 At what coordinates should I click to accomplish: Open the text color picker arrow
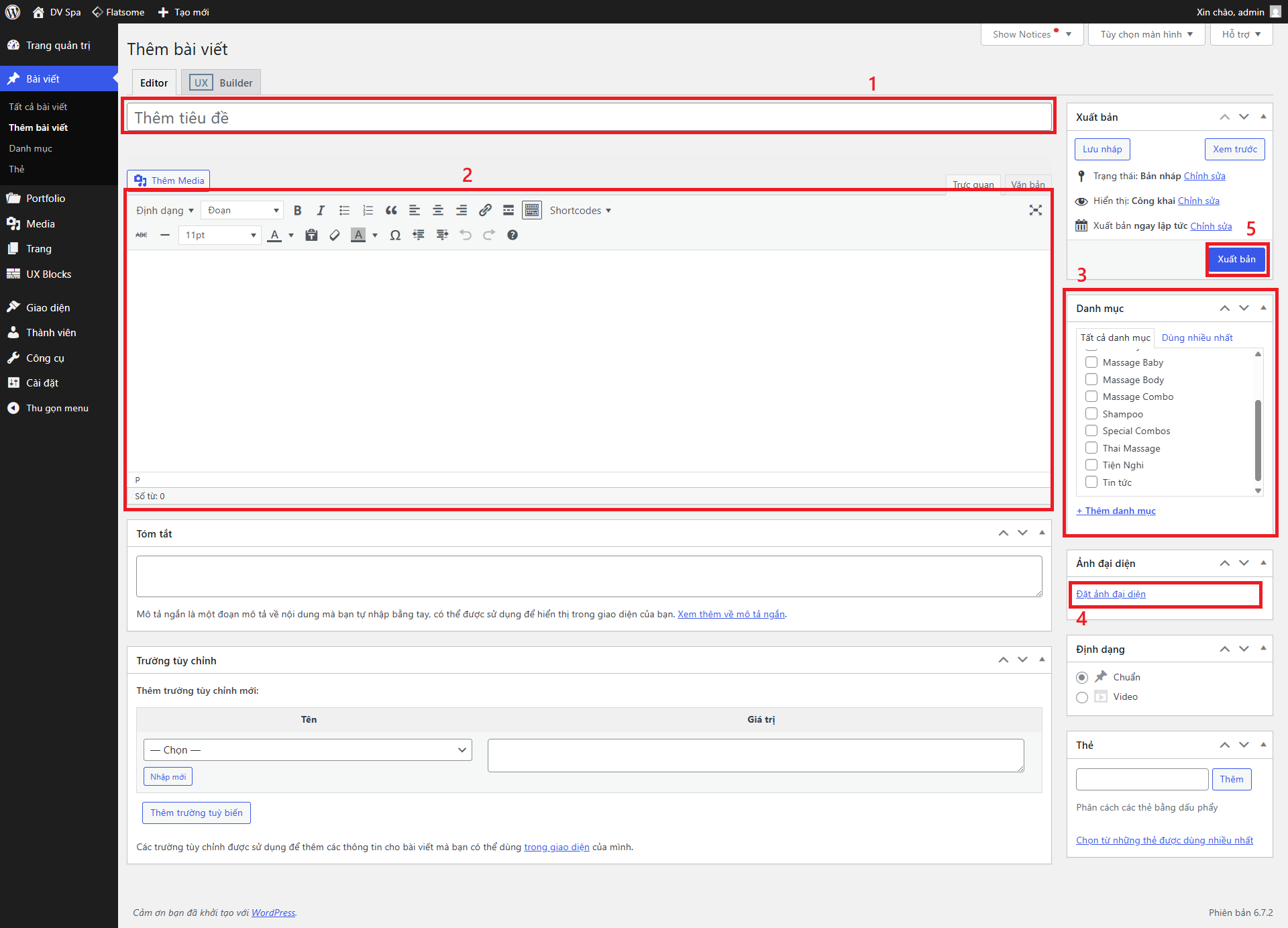pyautogui.click(x=291, y=236)
